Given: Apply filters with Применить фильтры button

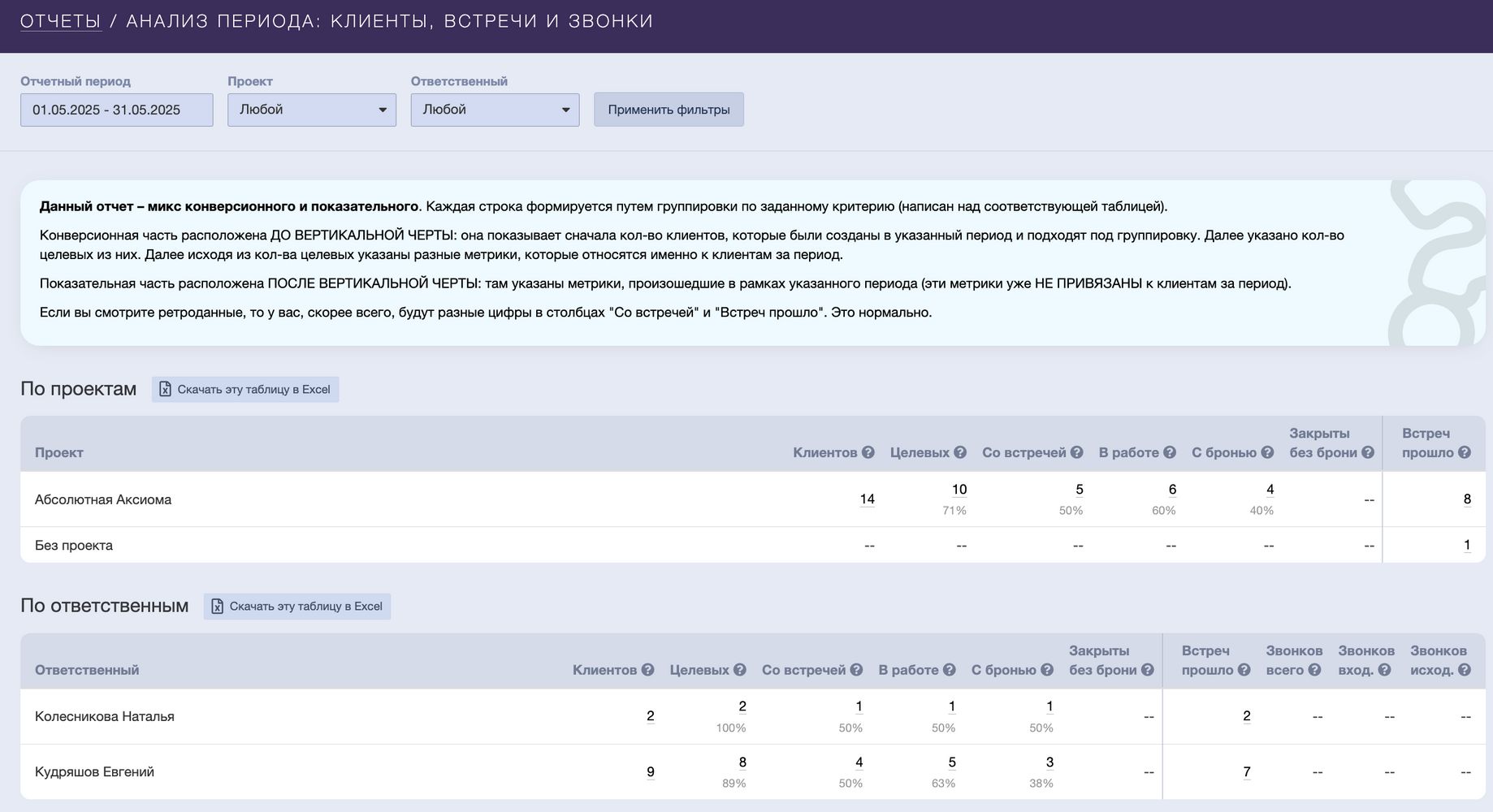Looking at the screenshot, I should tap(669, 110).
